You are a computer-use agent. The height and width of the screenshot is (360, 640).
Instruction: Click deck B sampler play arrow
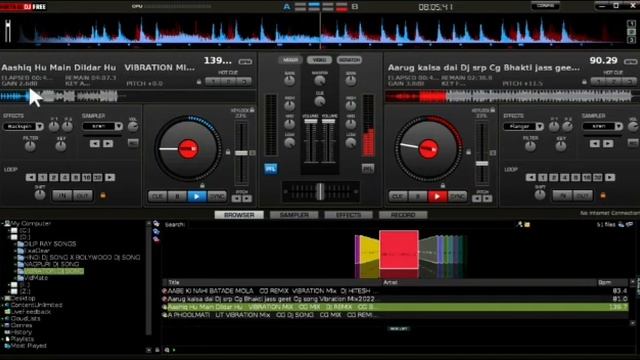(x=608, y=143)
